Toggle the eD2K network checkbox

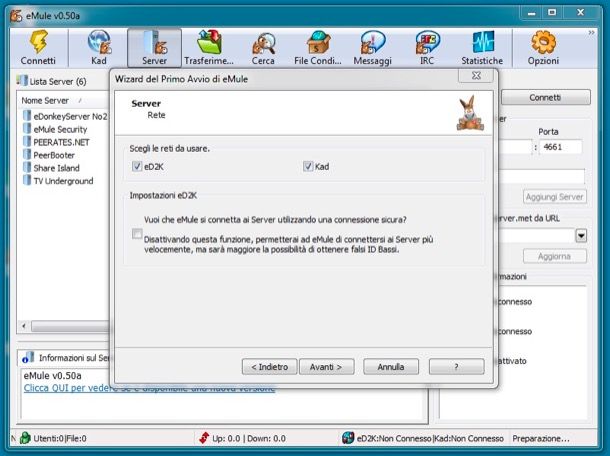pyautogui.click(x=137, y=167)
